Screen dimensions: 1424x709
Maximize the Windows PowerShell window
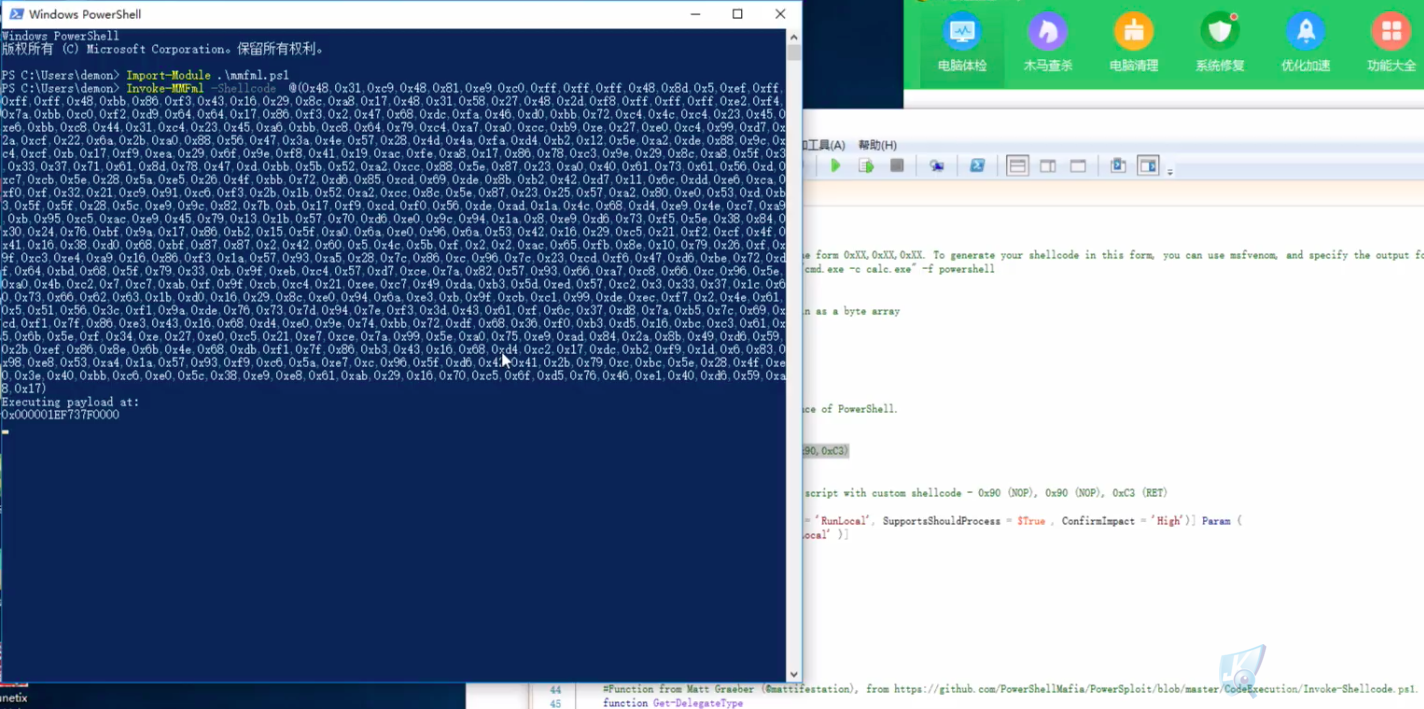click(x=737, y=14)
